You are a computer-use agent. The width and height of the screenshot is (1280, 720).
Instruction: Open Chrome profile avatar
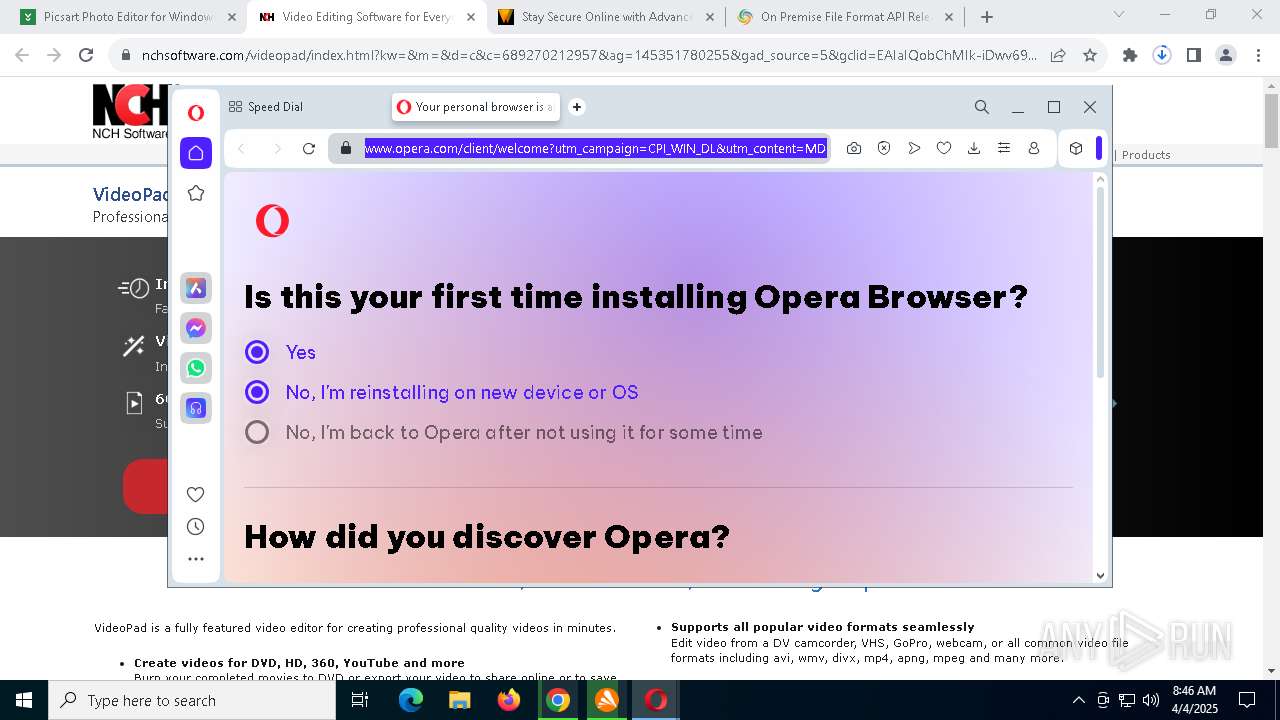click(x=1226, y=56)
